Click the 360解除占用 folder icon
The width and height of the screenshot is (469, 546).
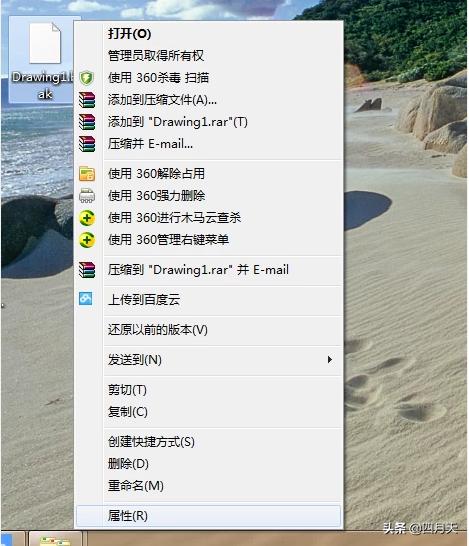click(x=87, y=174)
